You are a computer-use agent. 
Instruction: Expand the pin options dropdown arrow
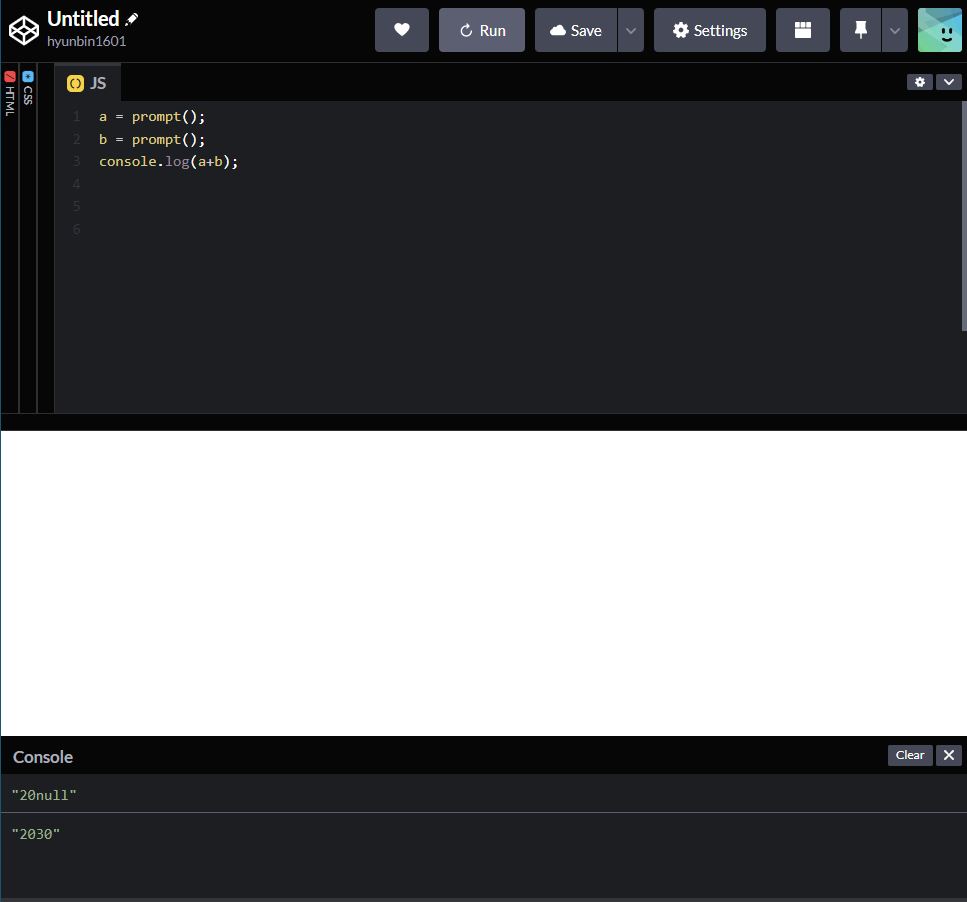click(x=895, y=30)
